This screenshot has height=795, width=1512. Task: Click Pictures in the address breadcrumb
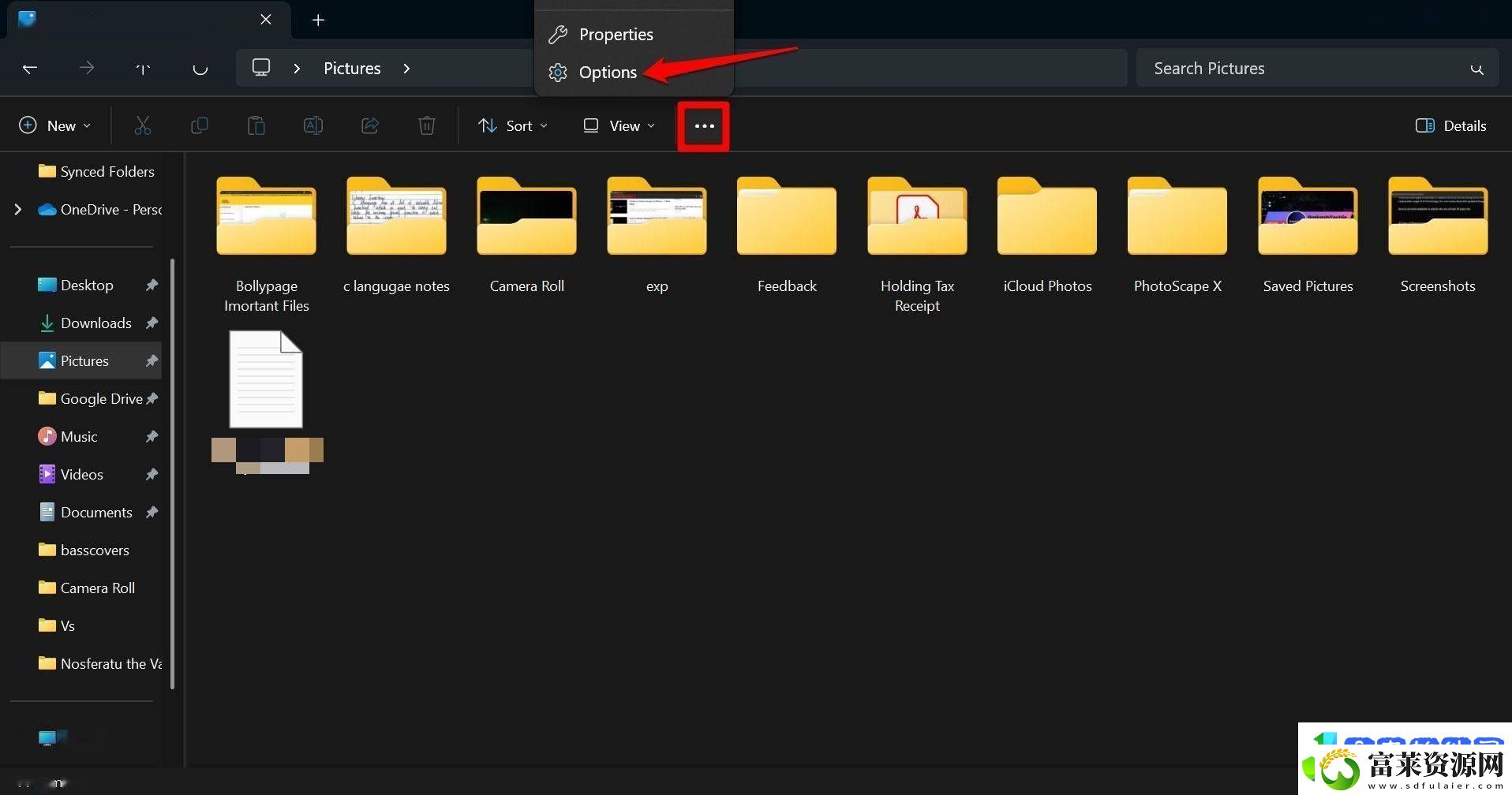pyautogui.click(x=352, y=69)
